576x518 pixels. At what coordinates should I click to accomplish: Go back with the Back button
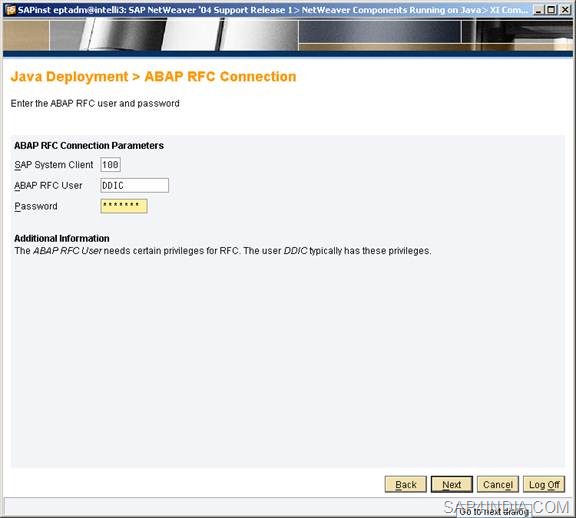point(406,485)
